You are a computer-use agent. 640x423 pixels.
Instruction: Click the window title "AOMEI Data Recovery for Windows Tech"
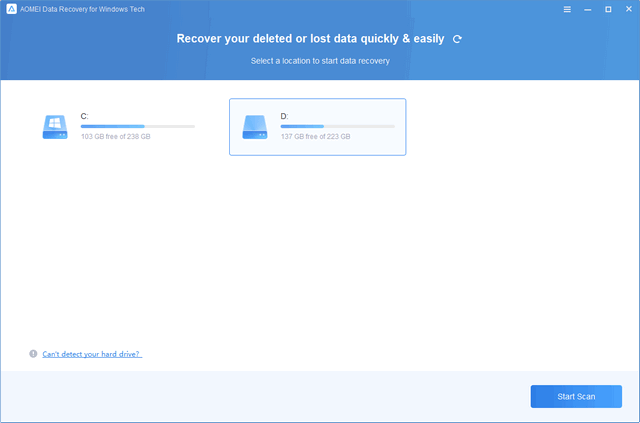(82, 9)
